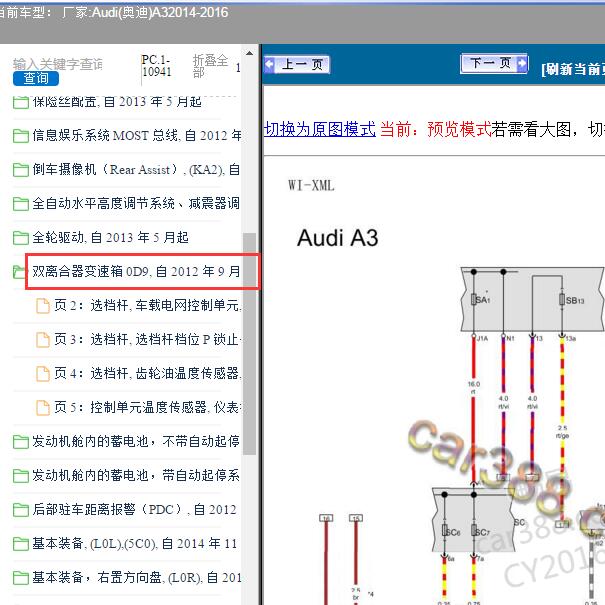The image size is (605, 605).
Task: Click folder icon beside 发动机舱内的蓄电池, 不带自动起停
Action: [x=20, y=441]
